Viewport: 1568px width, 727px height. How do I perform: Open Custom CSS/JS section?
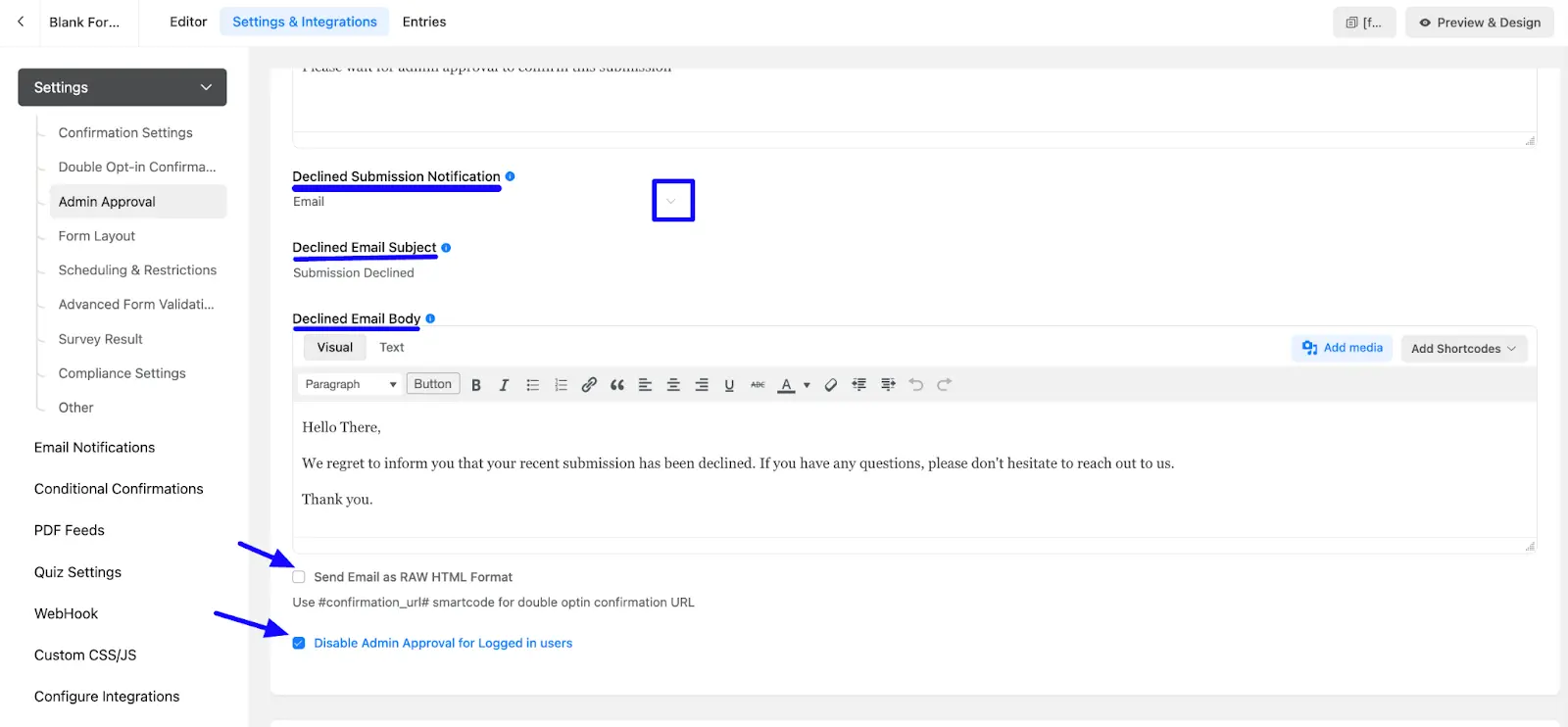click(85, 655)
